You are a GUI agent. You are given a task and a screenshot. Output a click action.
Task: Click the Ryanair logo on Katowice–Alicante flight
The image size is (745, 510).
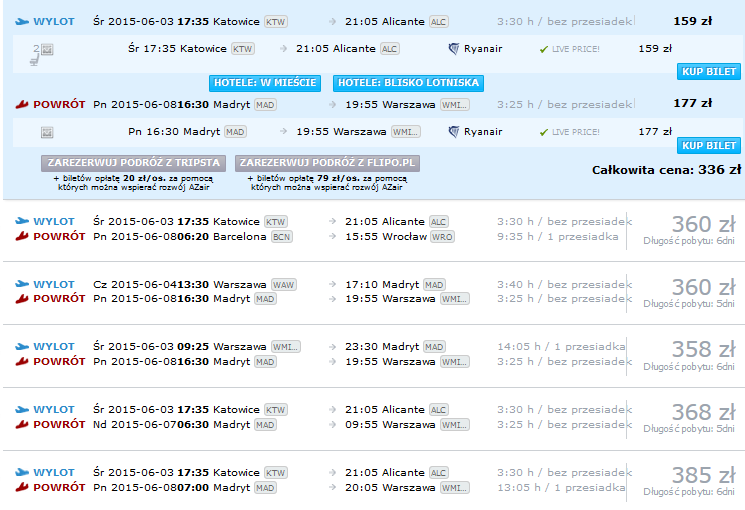(454, 48)
